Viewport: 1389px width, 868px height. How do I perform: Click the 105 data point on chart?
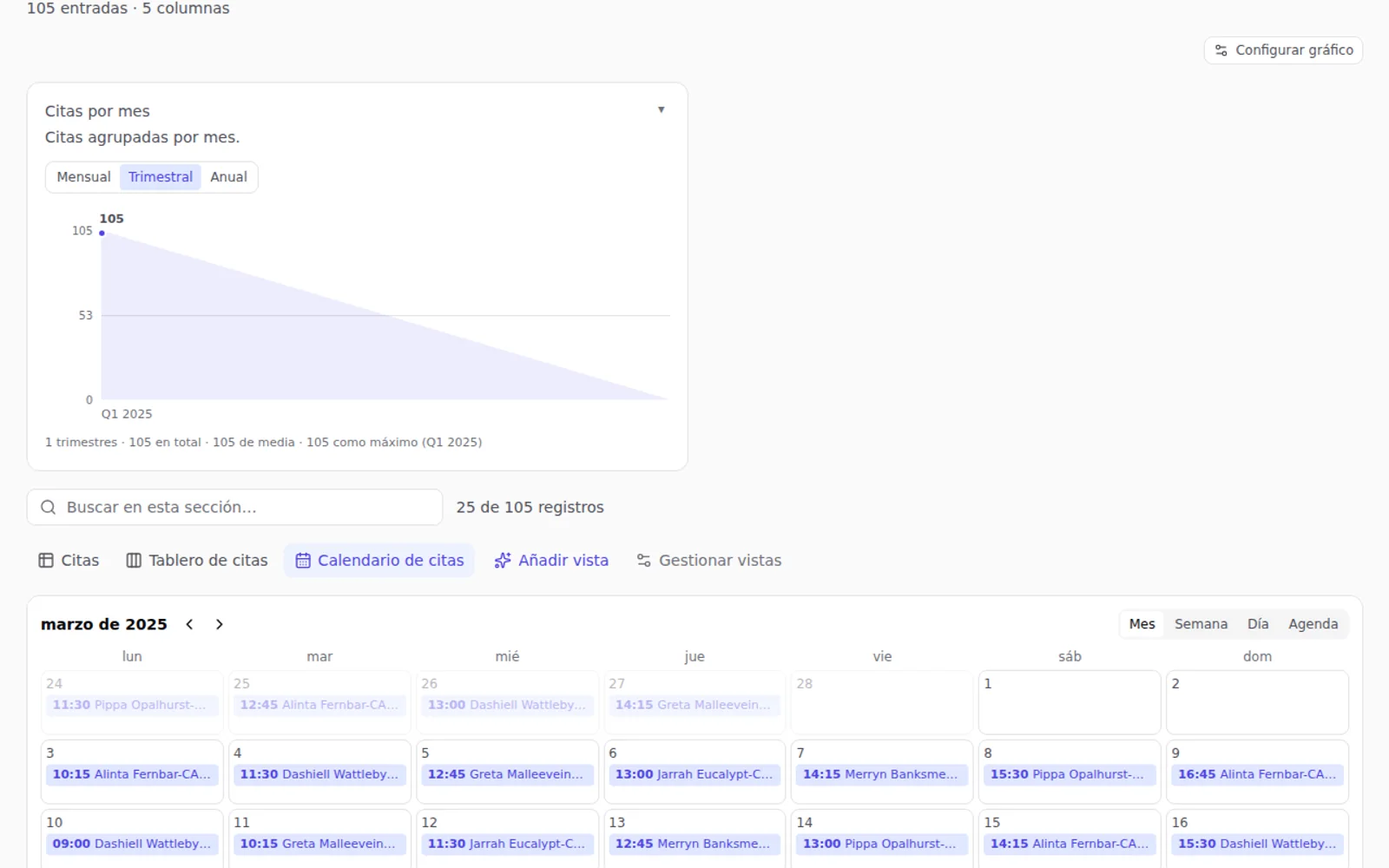tap(102, 233)
